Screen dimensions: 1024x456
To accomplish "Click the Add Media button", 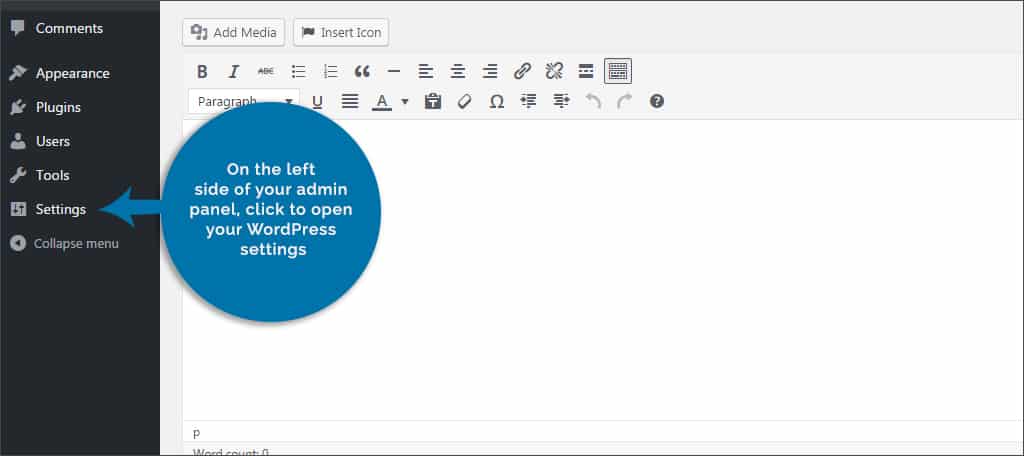I will [234, 33].
